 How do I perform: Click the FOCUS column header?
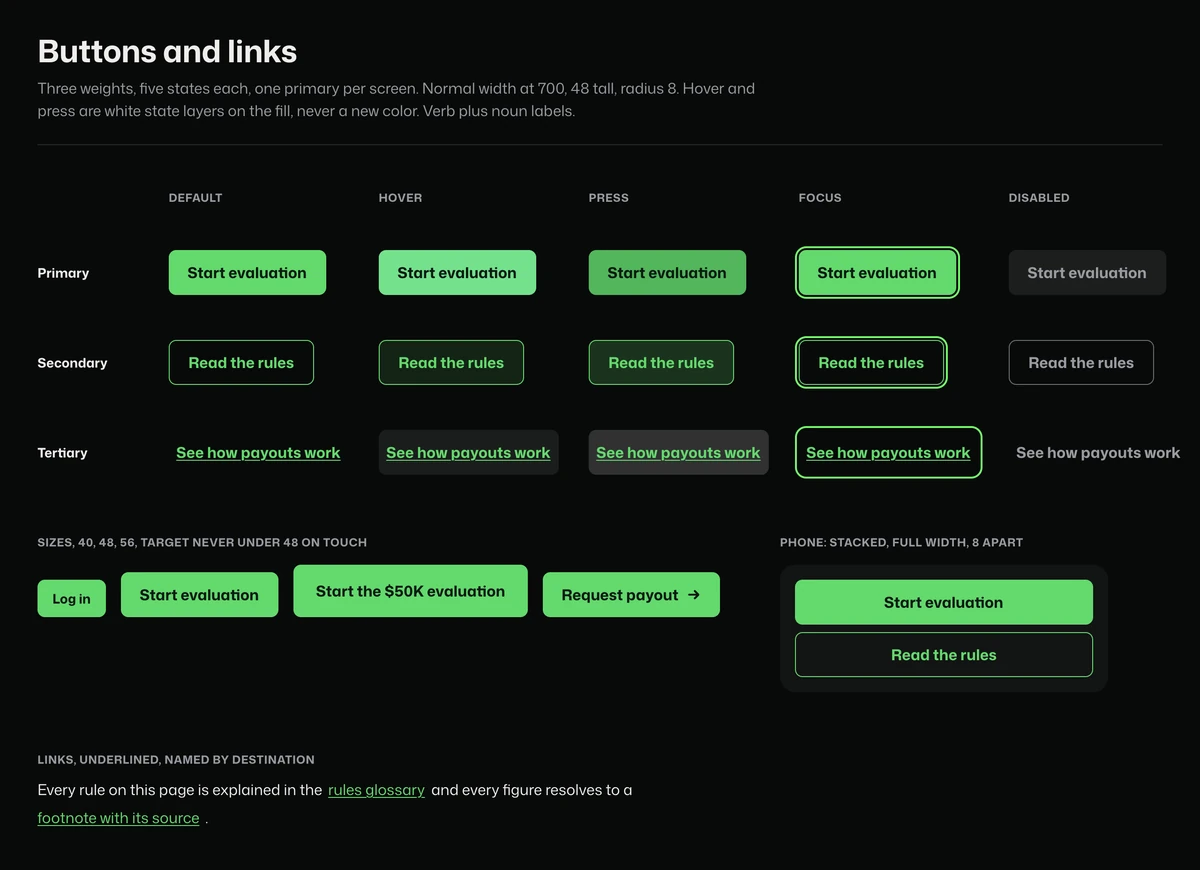coord(820,198)
